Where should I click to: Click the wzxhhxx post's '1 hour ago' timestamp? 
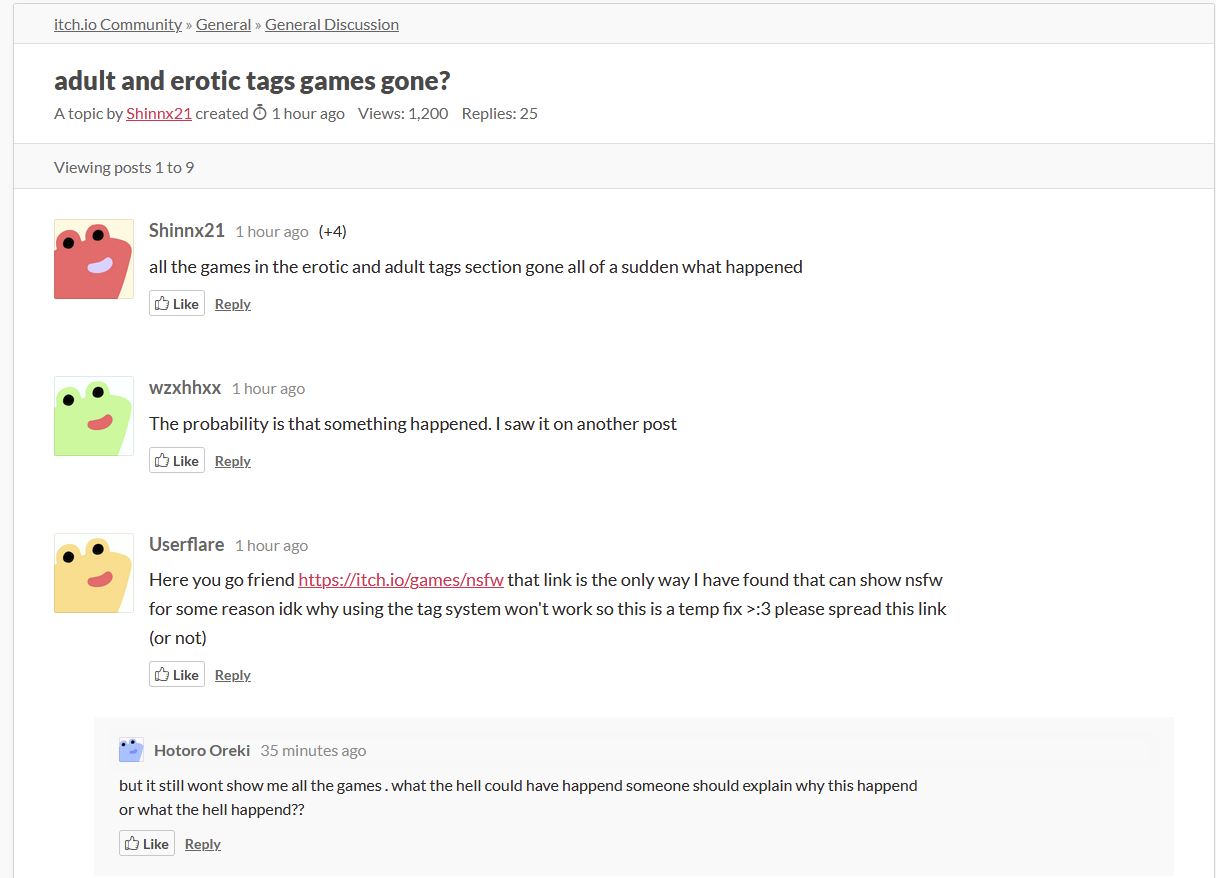(269, 388)
